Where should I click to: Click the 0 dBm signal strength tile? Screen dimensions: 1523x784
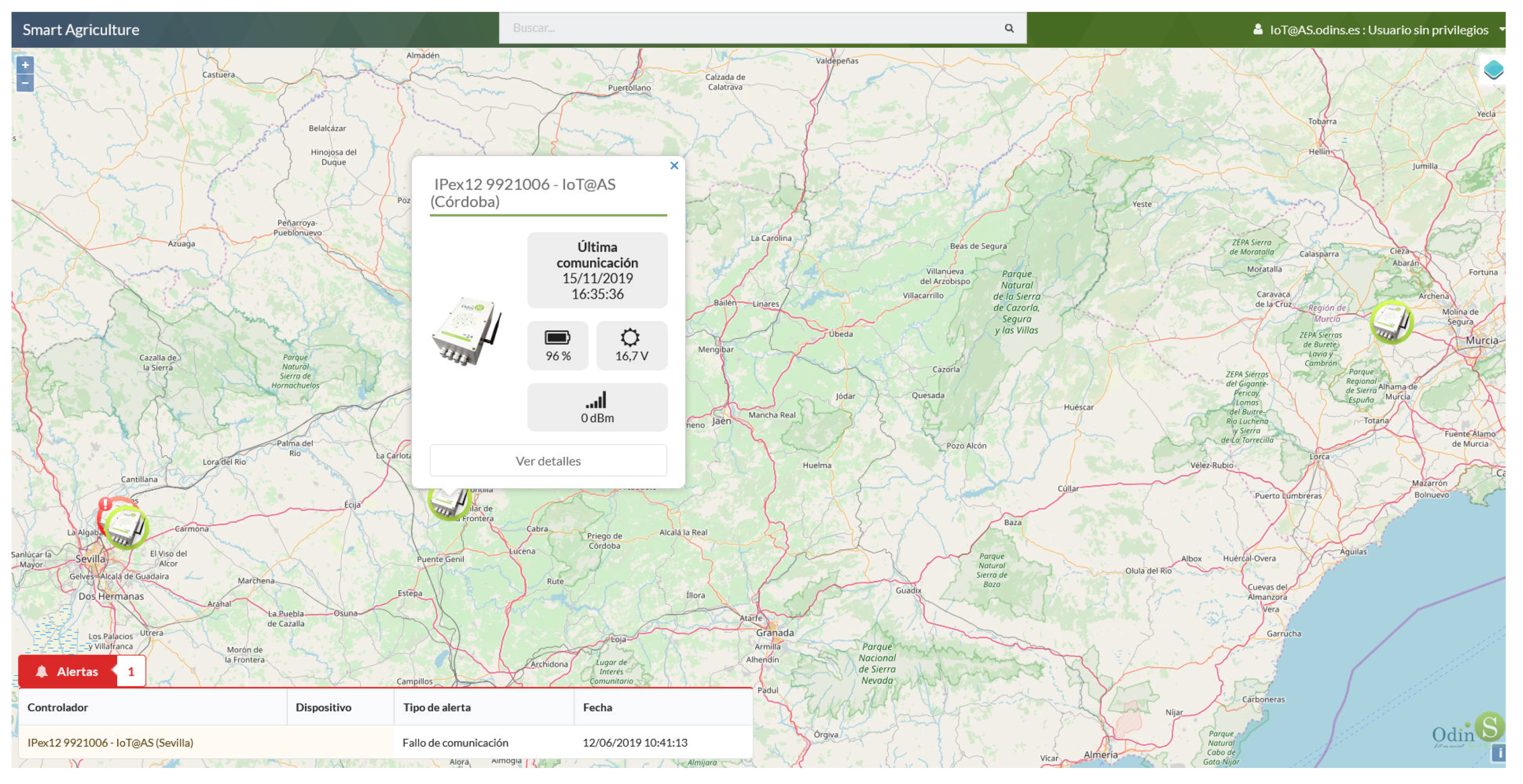[x=597, y=407]
